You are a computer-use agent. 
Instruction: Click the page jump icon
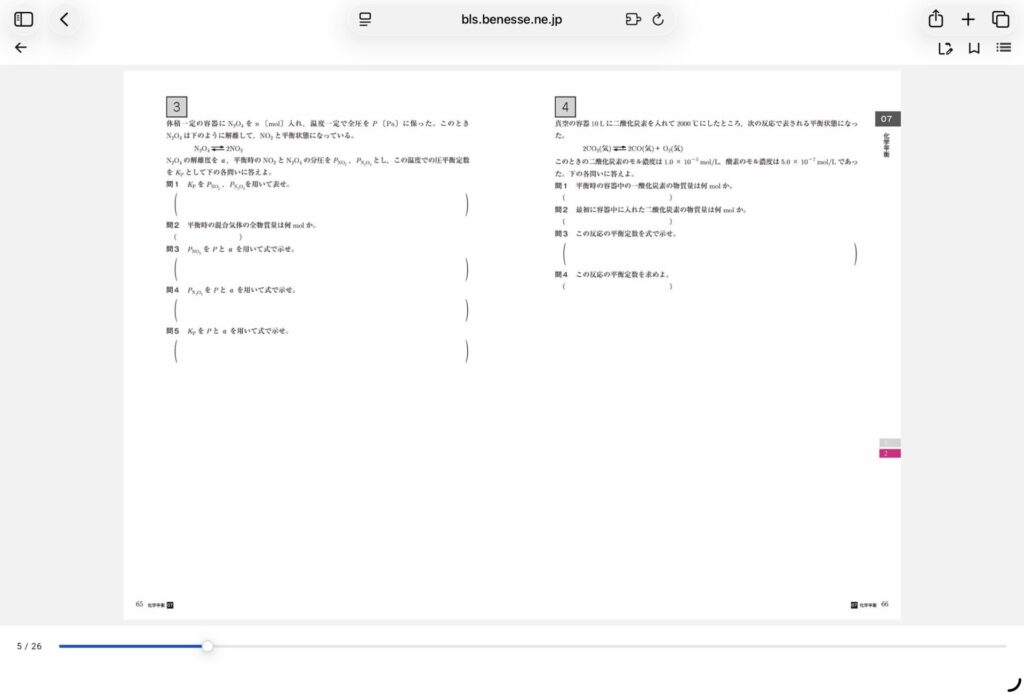(x=945, y=47)
